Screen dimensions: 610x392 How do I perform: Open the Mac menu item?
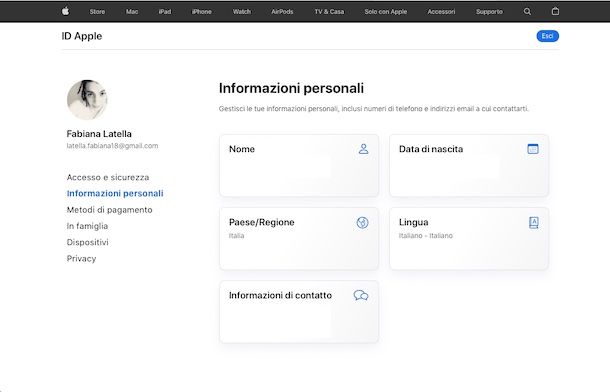[132, 12]
